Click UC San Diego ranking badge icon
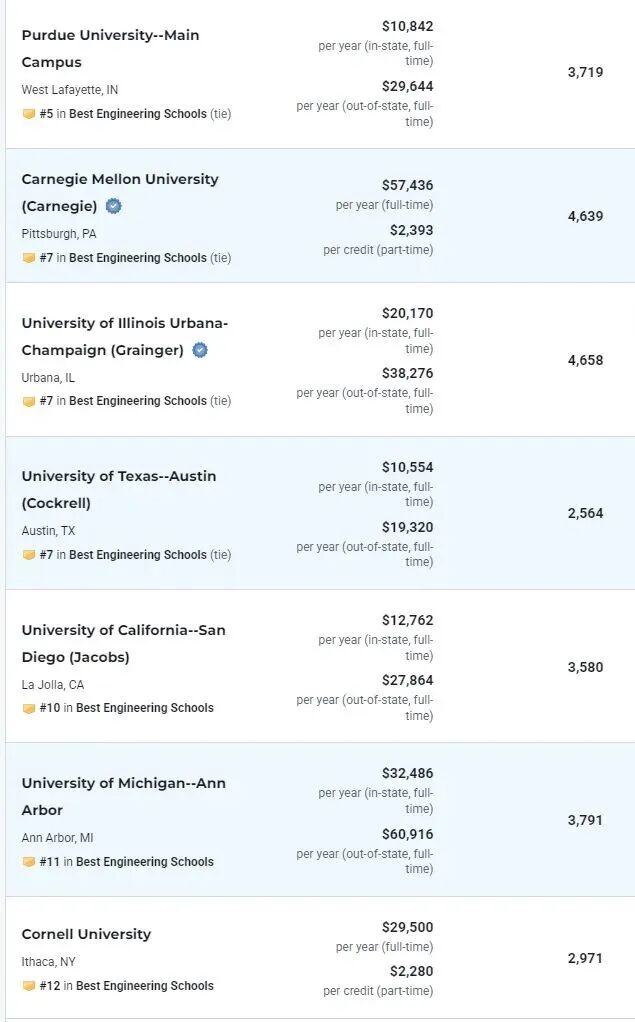Viewport: 635px width, 1022px height. tap(29, 708)
